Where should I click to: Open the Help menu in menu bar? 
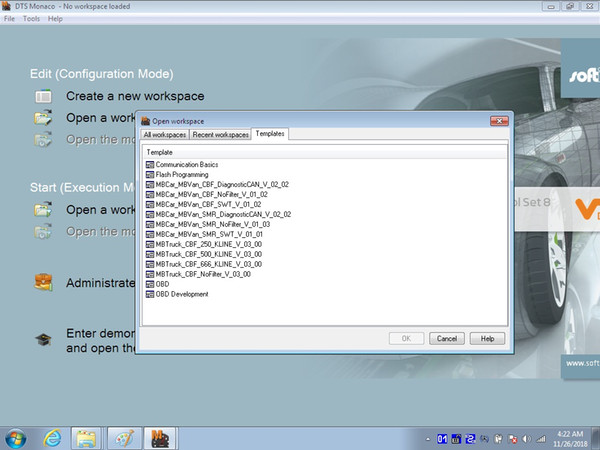pyautogui.click(x=55, y=19)
